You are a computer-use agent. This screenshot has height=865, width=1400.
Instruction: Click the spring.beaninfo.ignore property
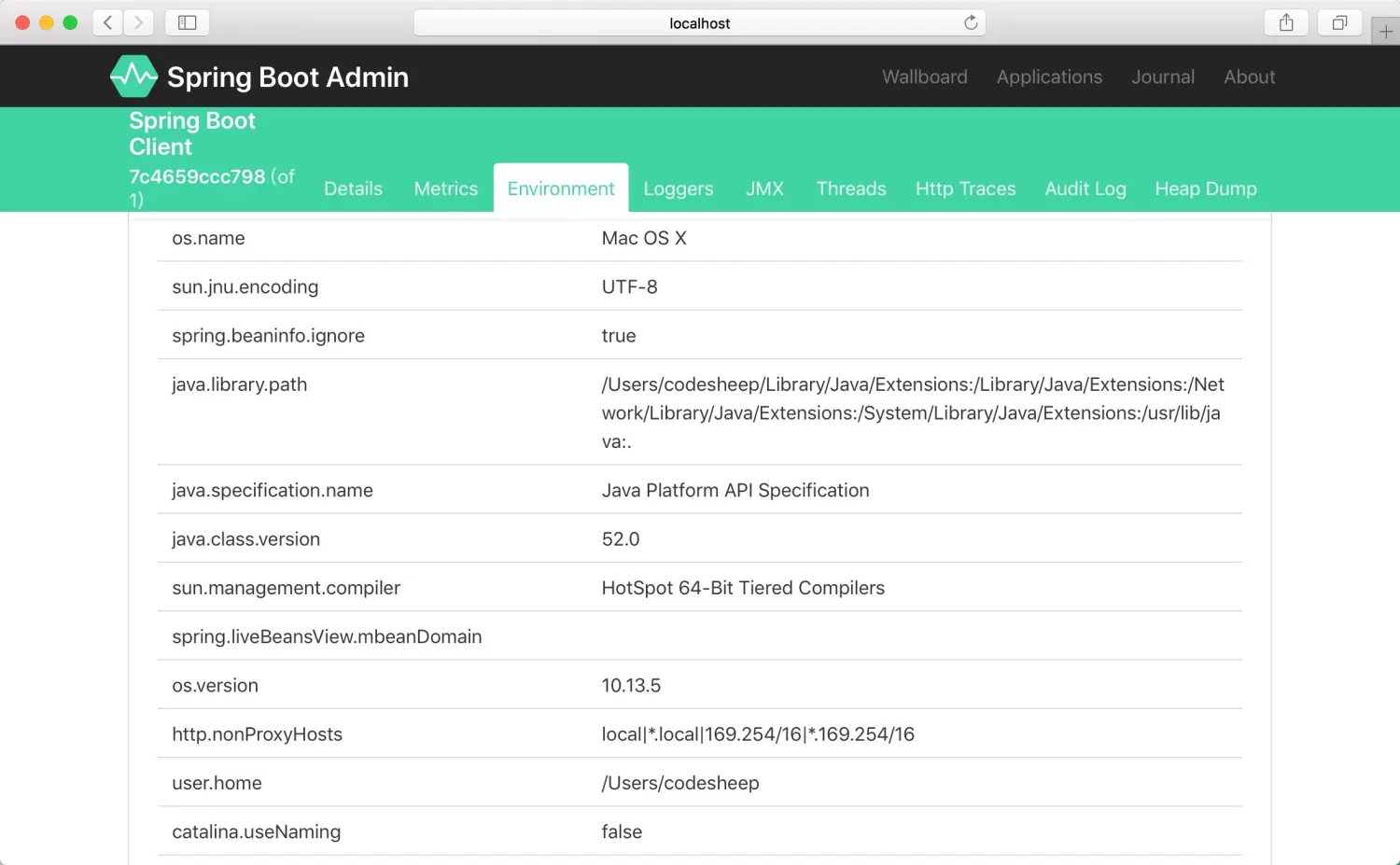(269, 335)
